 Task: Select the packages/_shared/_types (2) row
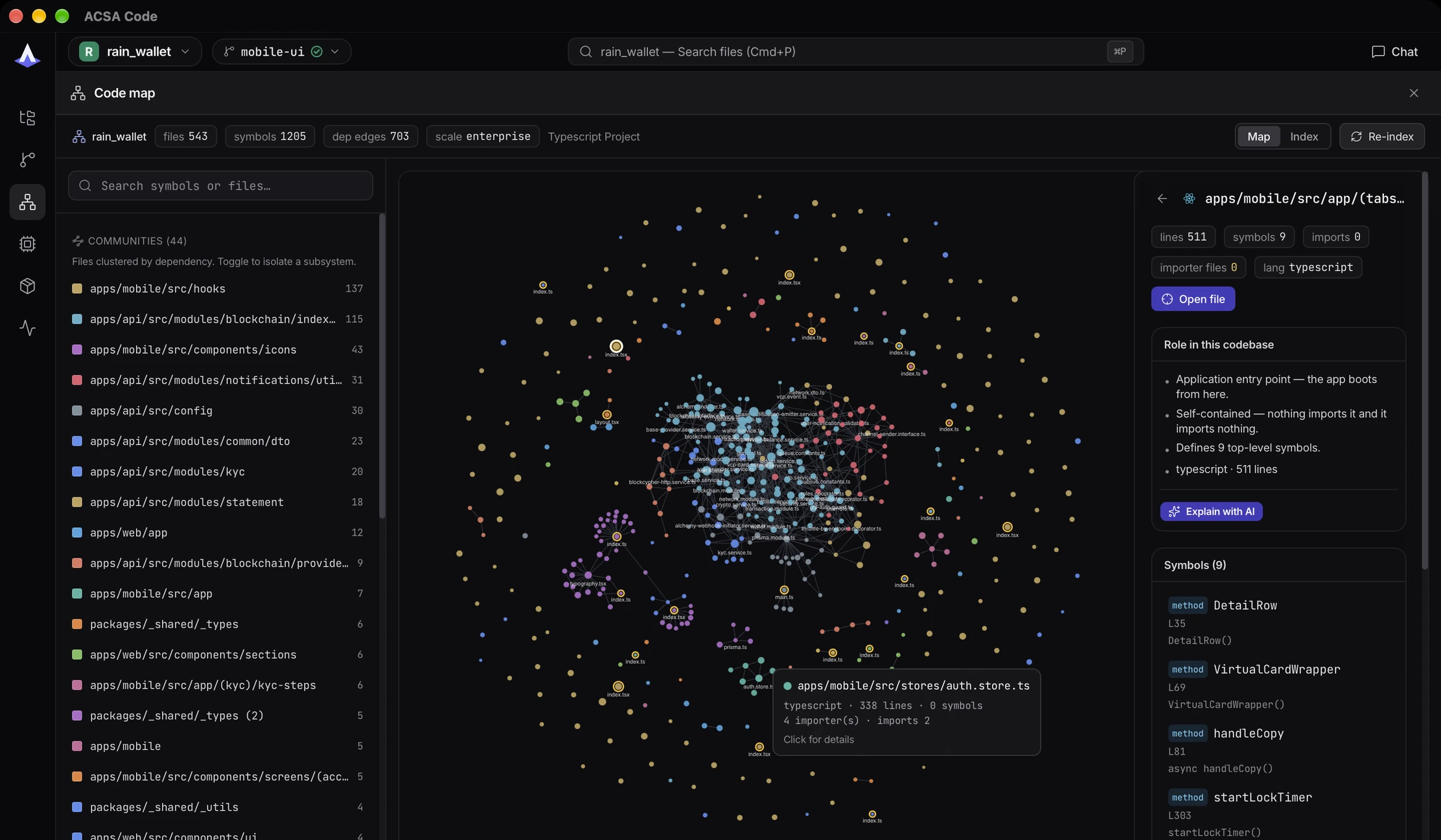click(x=218, y=716)
